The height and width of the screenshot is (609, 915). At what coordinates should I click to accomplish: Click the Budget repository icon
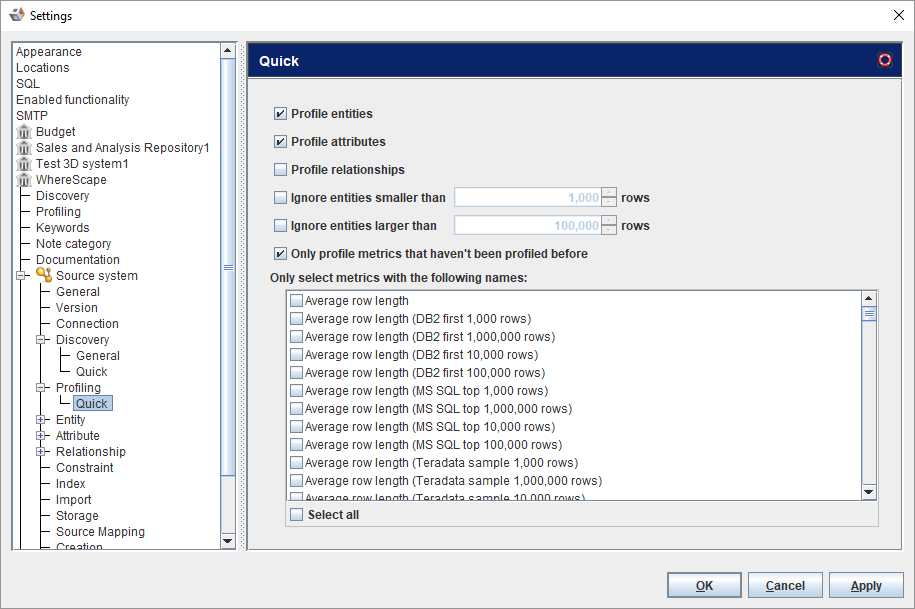(x=24, y=132)
